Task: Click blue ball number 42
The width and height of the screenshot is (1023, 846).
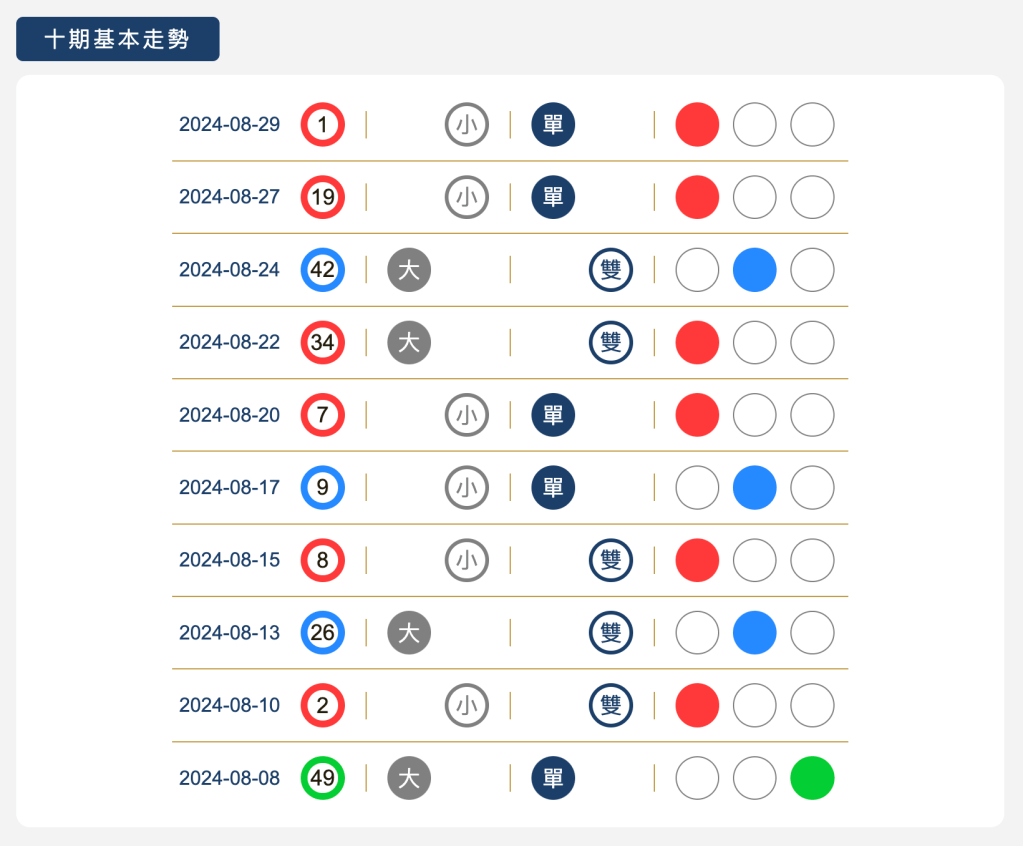Action: [x=322, y=270]
